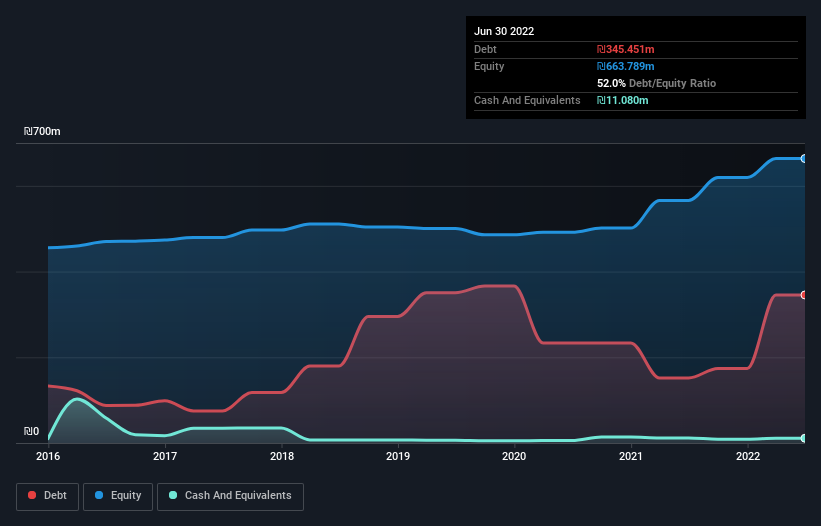The width and height of the screenshot is (821, 526).
Task: Click Cash And Equivalents label in tooltip
Action: point(527,100)
